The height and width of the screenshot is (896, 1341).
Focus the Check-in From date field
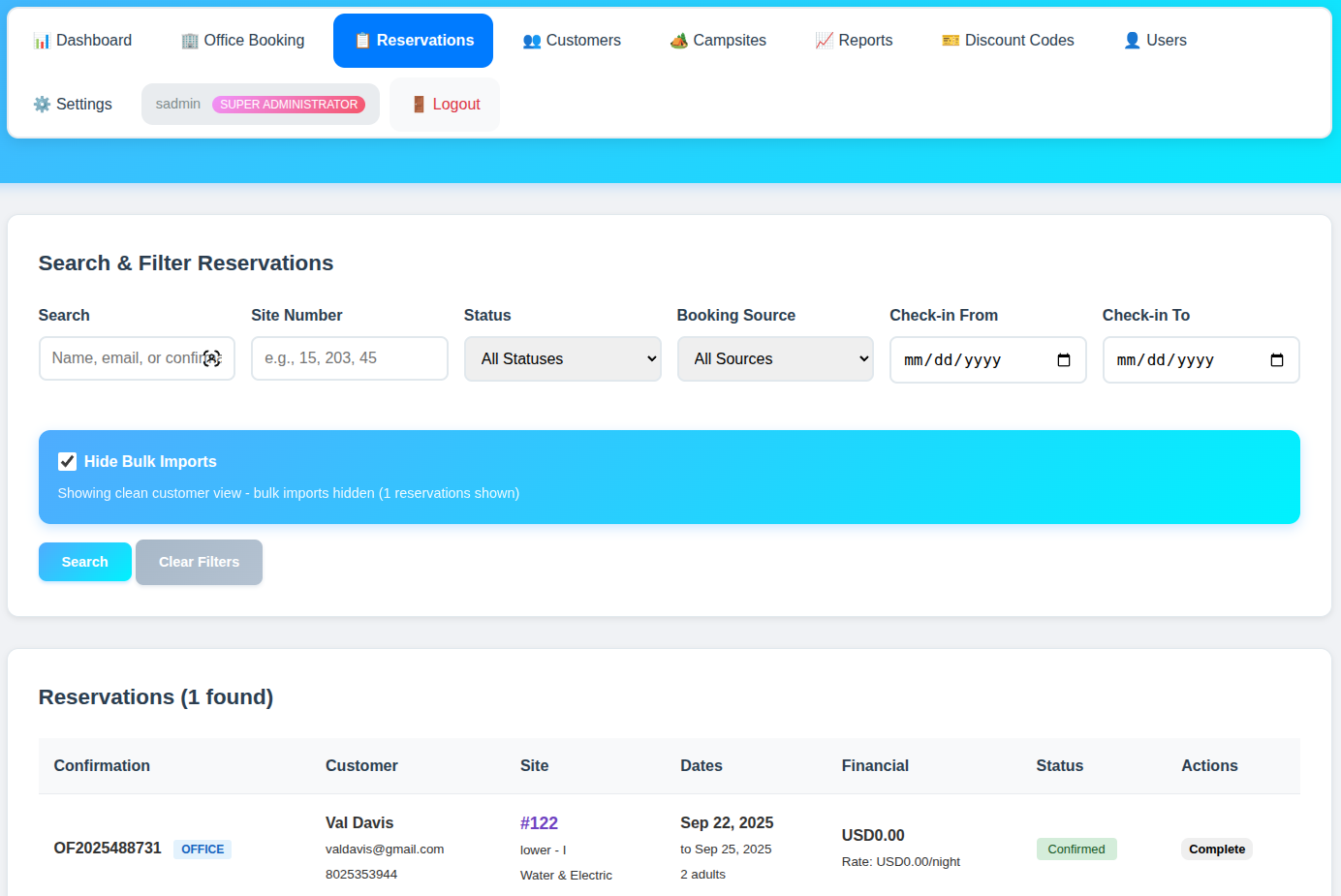[x=988, y=360]
